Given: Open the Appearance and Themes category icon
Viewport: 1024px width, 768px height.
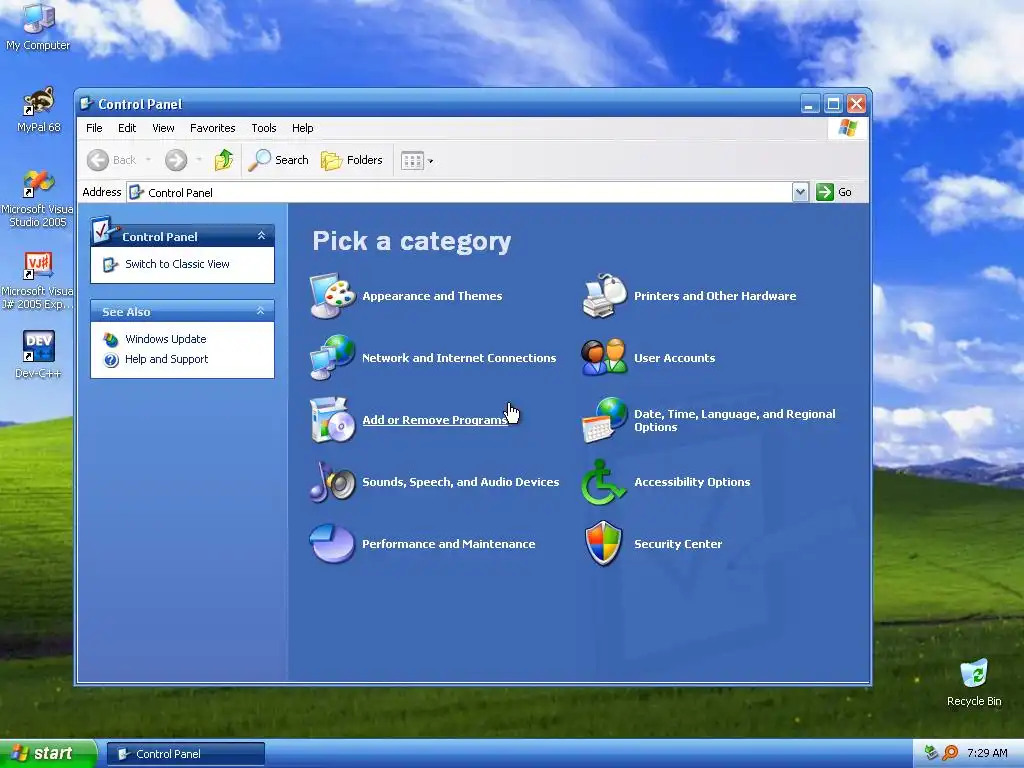Looking at the screenshot, I should [332, 296].
